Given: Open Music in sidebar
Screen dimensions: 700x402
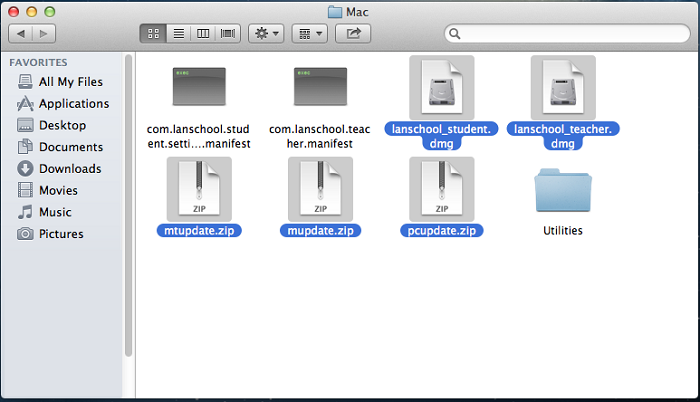Looking at the screenshot, I should tap(45, 212).
